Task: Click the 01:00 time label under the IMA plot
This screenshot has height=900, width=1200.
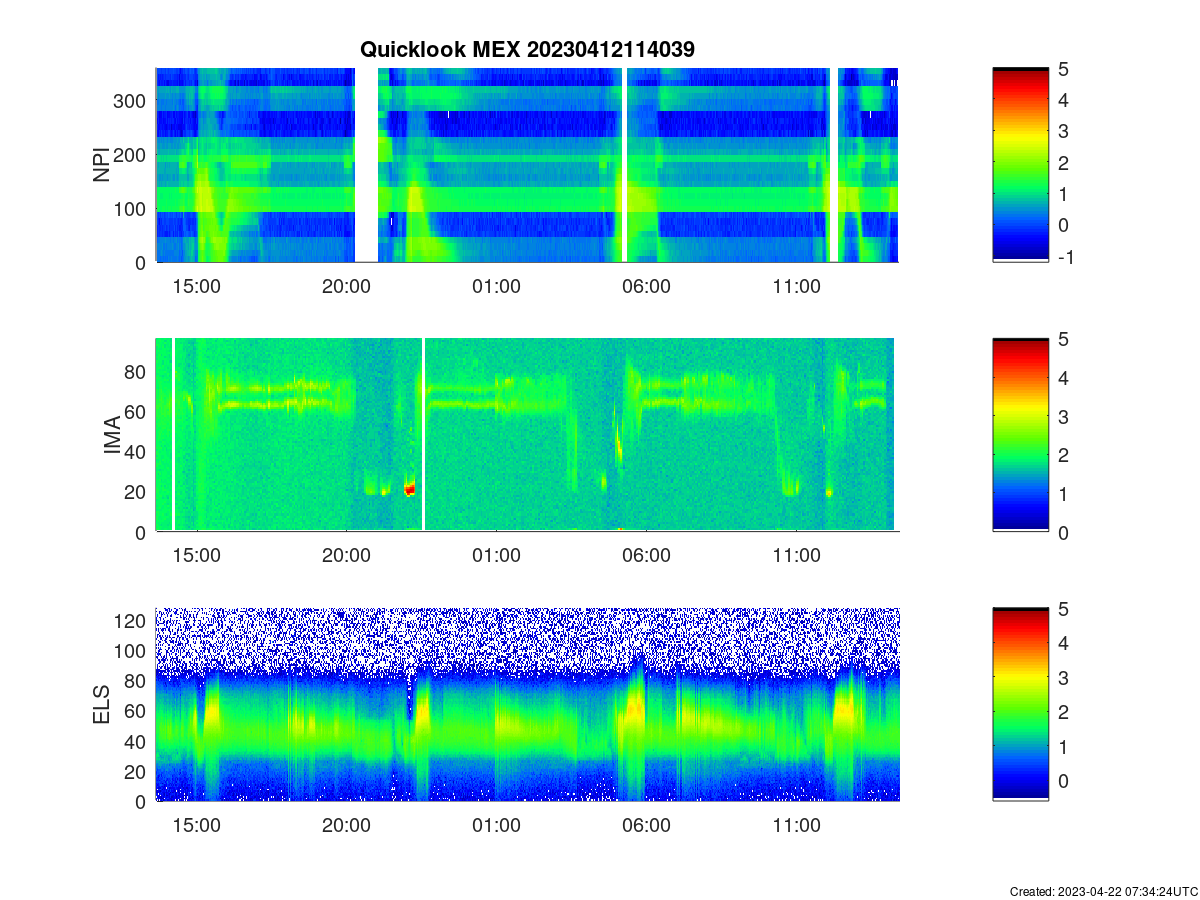Action: point(497,556)
